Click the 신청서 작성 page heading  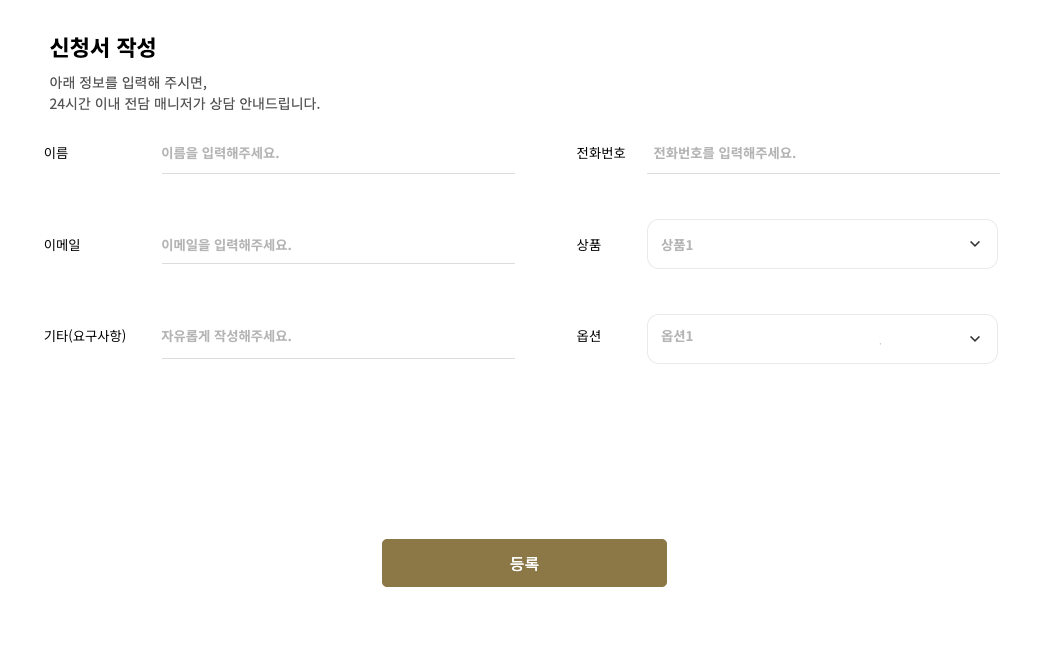click(103, 47)
